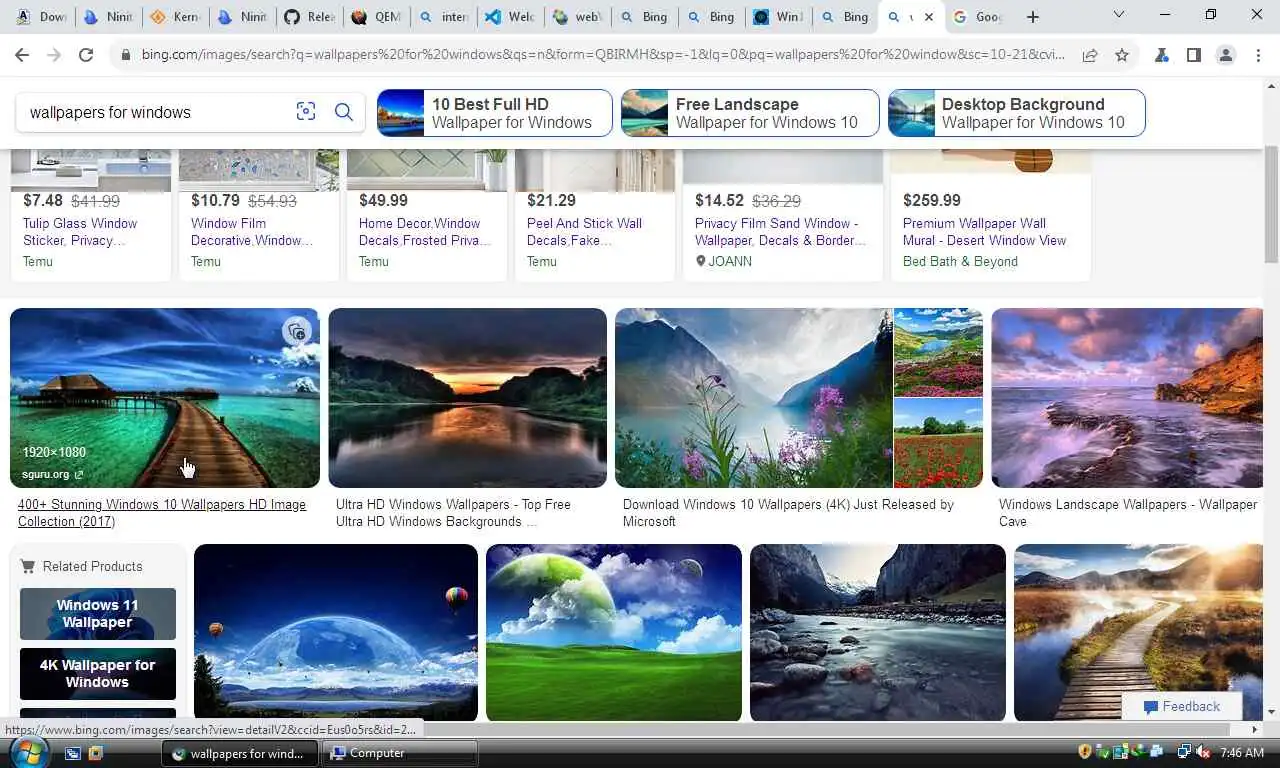Select the 10 Best Full HD suggestion
Image resolution: width=1280 pixels, height=768 pixels.
(495, 113)
